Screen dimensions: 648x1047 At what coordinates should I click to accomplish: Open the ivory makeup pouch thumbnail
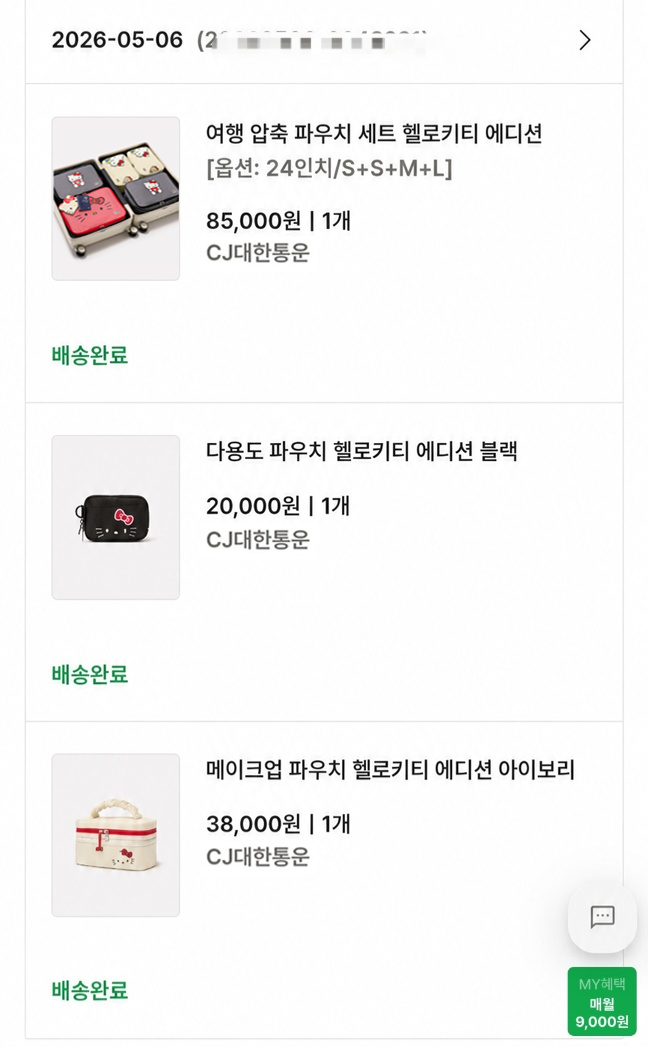click(x=116, y=835)
